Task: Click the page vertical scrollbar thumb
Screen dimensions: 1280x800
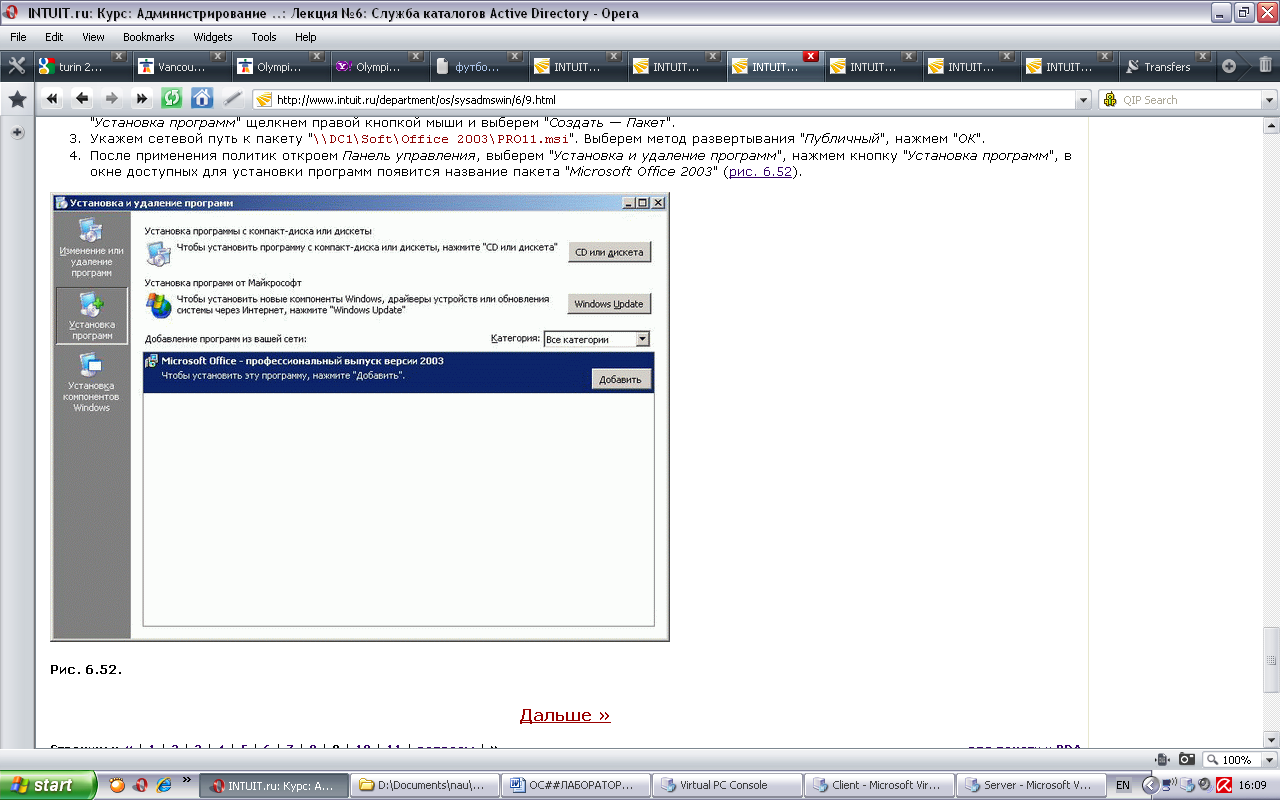Action: 1271,660
